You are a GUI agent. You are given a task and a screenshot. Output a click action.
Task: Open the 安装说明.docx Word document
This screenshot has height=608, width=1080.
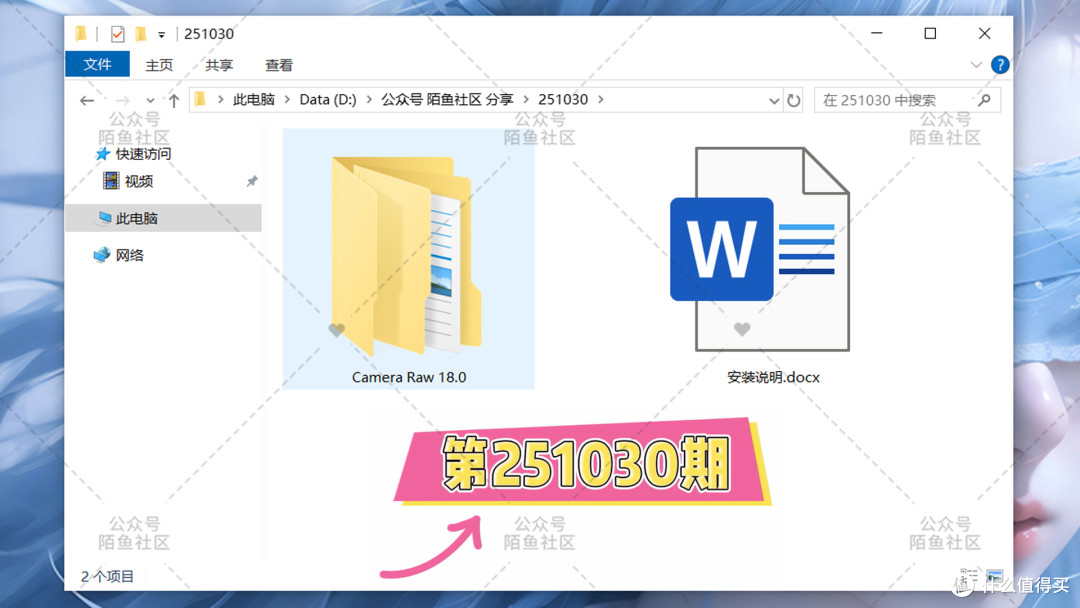pos(760,249)
